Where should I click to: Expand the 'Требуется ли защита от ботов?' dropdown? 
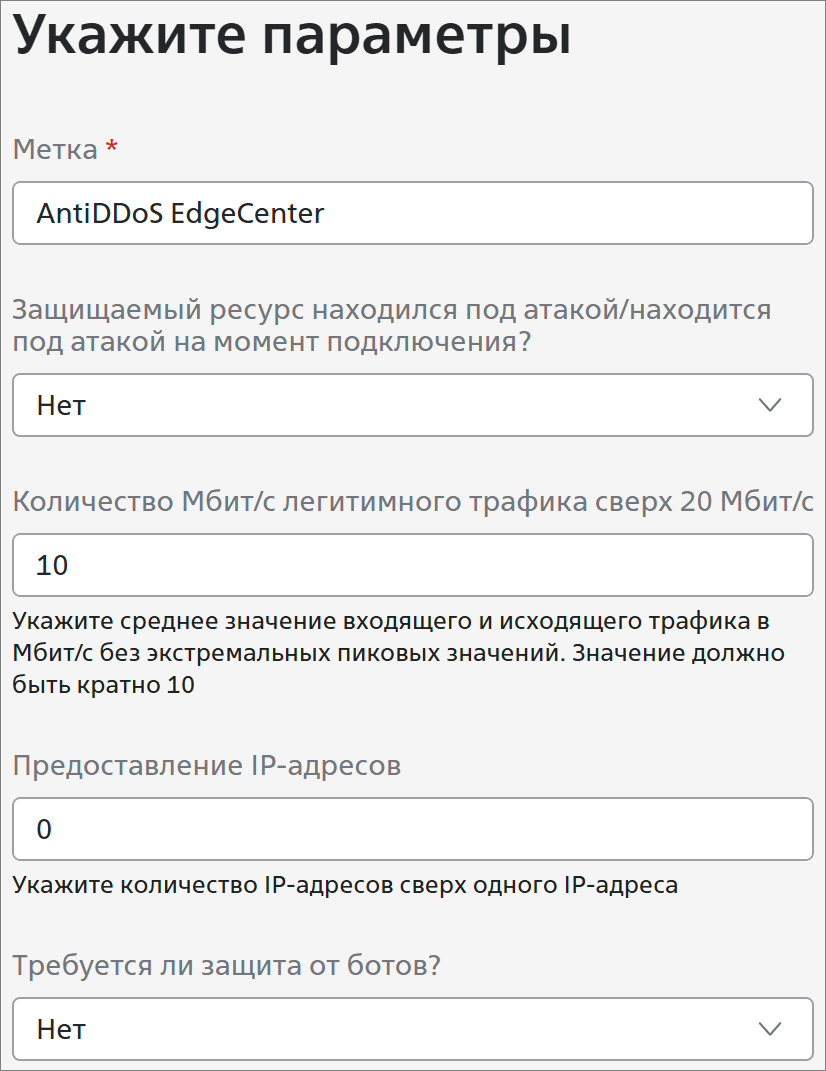point(413,1029)
